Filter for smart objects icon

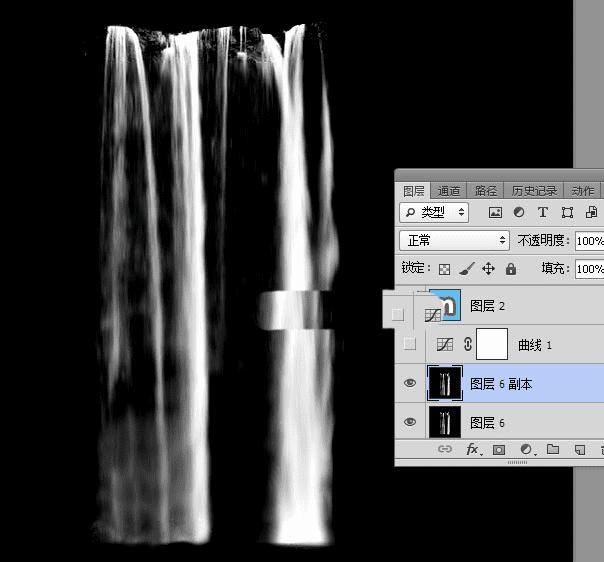click(x=591, y=212)
